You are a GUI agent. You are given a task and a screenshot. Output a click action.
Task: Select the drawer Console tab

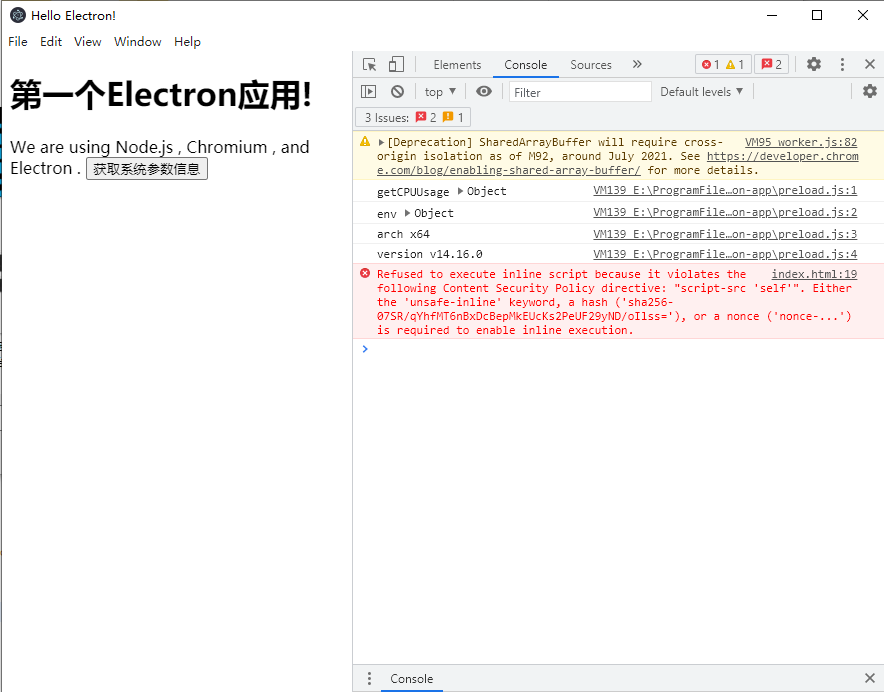412,679
